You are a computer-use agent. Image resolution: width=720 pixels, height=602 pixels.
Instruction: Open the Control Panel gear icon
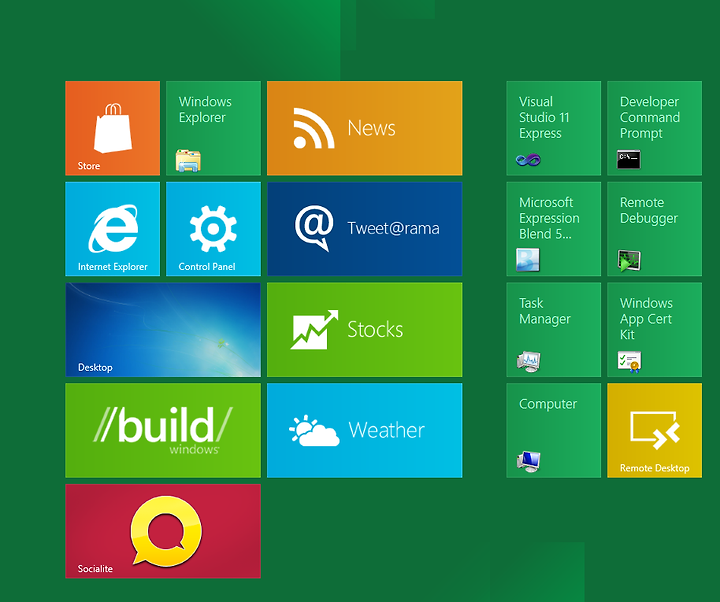[x=214, y=229]
